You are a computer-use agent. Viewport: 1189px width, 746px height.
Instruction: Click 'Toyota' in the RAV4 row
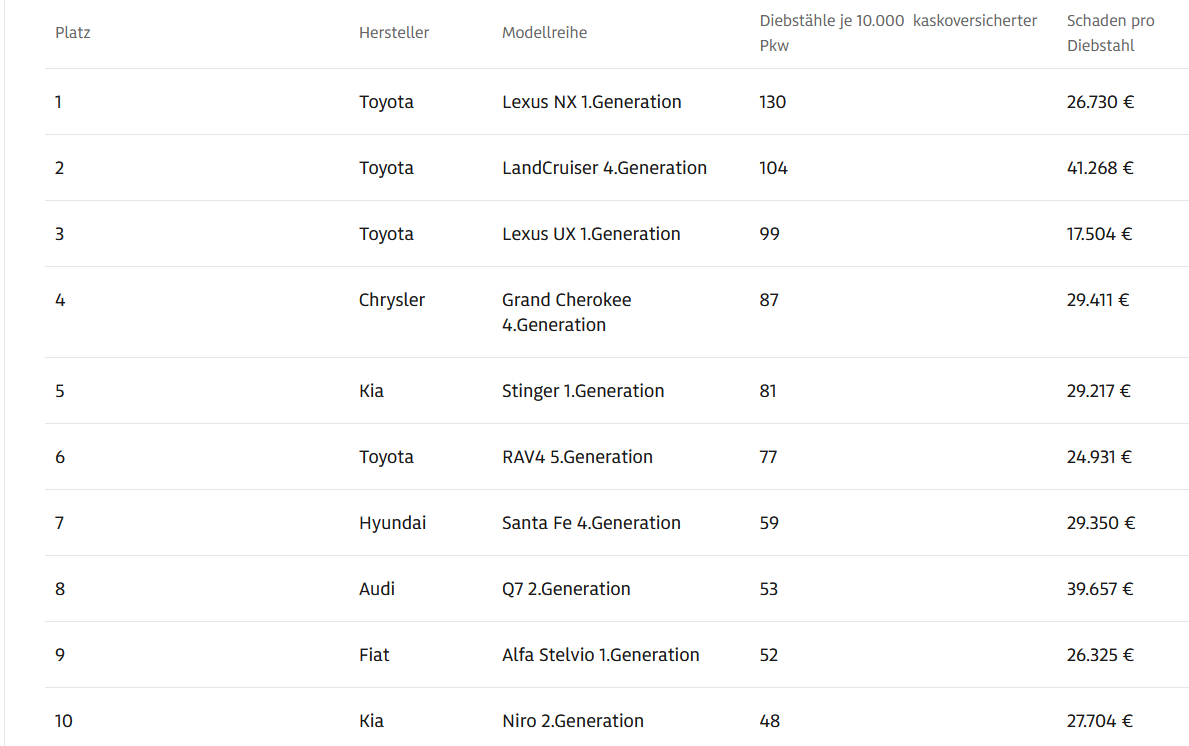pyautogui.click(x=386, y=456)
